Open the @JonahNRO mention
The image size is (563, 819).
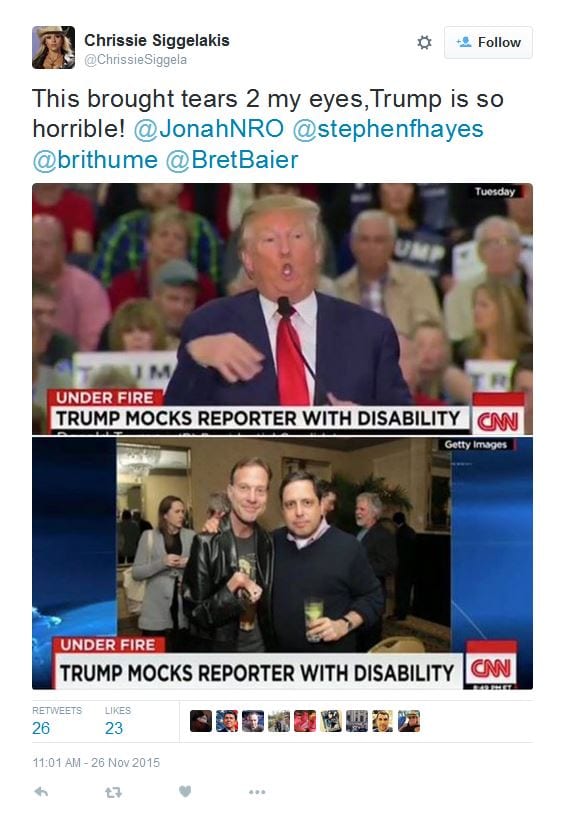[x=208, y=129]
